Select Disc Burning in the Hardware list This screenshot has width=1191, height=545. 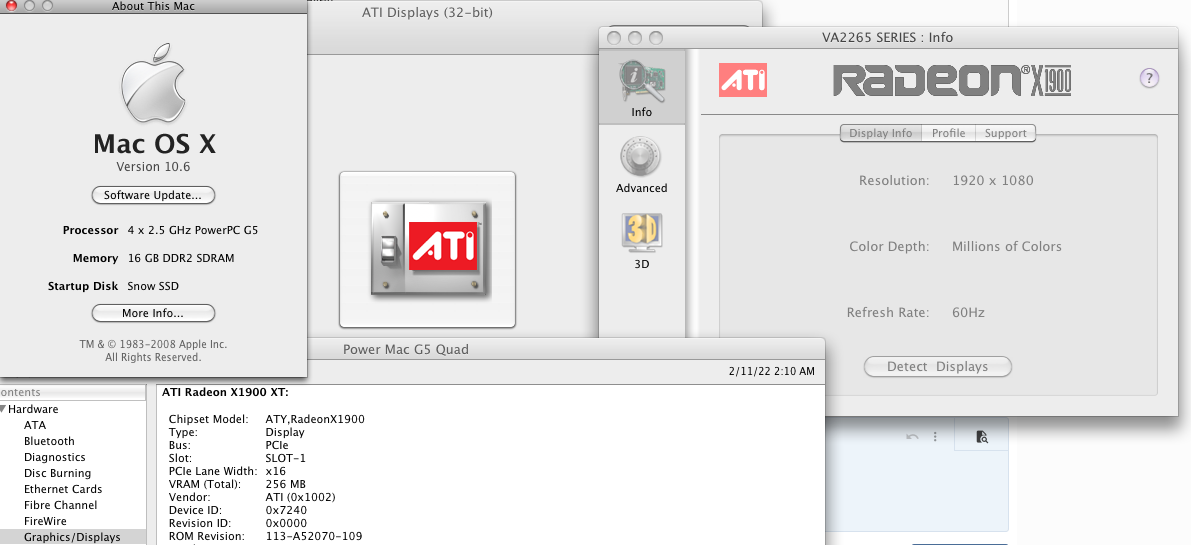tap(58, 473)
